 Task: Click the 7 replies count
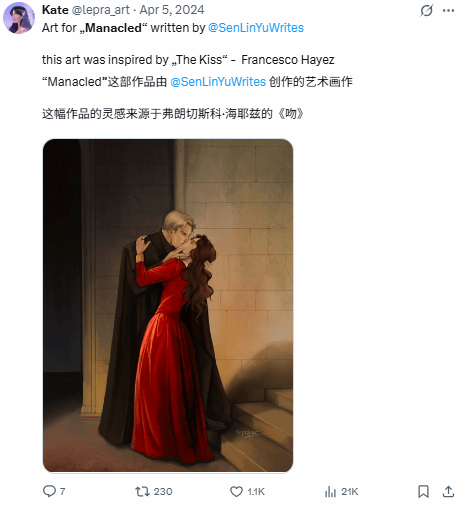click(x=62, y=491)
